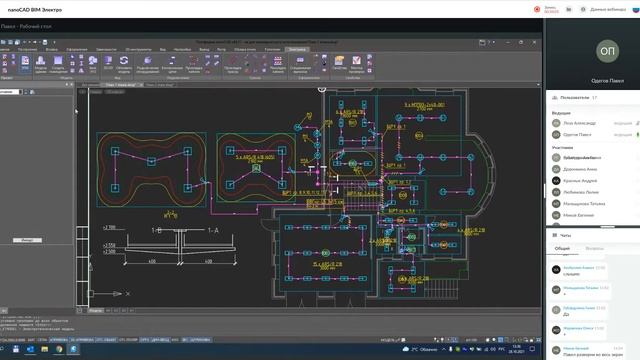Open Модели зданий tool in ribbon
Screen dimensions: 640x360
40,64
